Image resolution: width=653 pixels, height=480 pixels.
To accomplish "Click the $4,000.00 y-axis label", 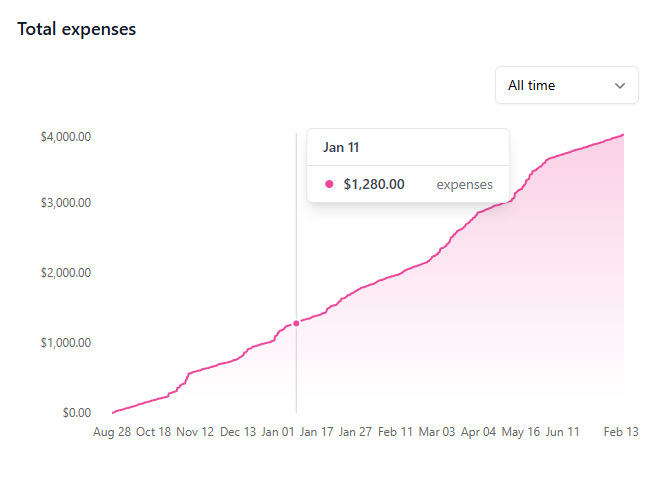I will click(x=66, y=136).
